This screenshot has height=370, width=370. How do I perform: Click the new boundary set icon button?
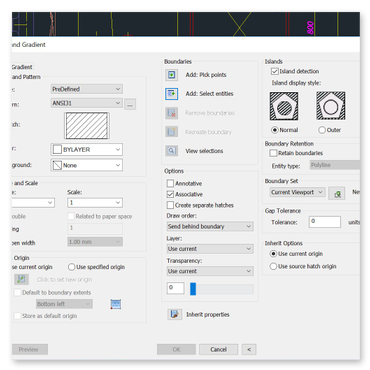pyautogui.click(x=337, y=193)
